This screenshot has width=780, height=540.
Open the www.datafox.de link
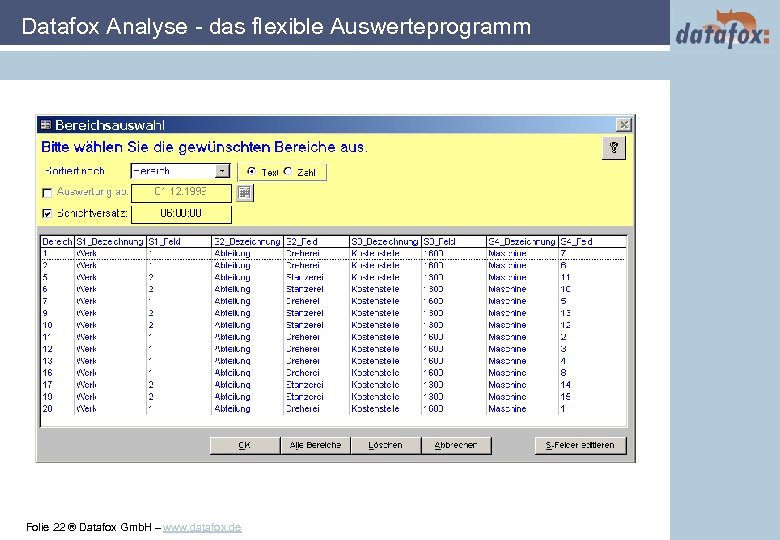[x=202, y=527]
